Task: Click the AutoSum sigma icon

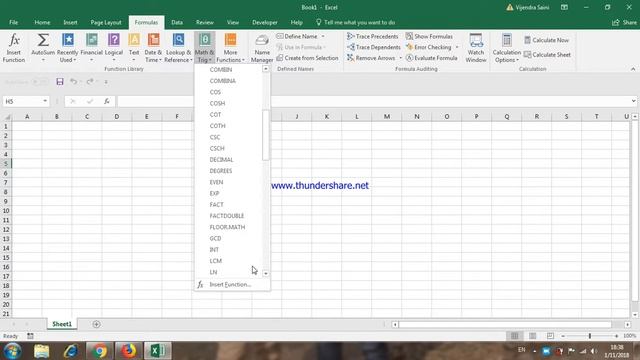Action: tap(43, 40)
